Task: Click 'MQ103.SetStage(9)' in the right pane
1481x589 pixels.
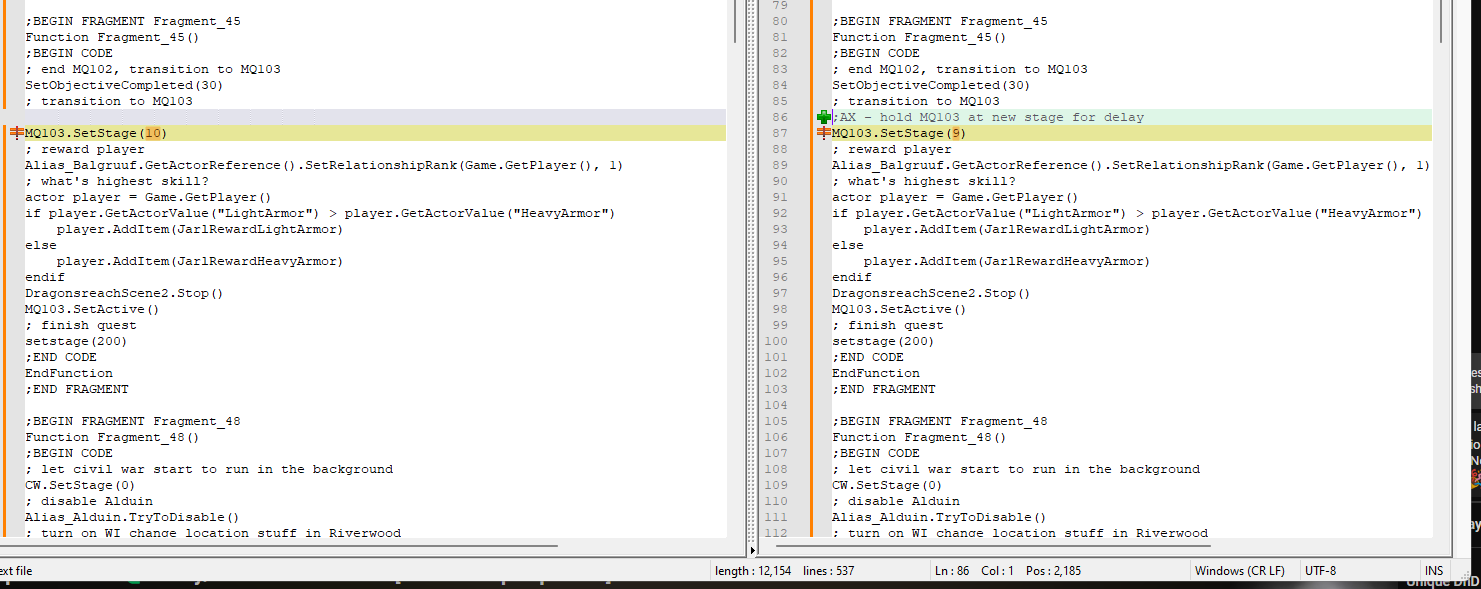Action: click(x=900, y=133)
